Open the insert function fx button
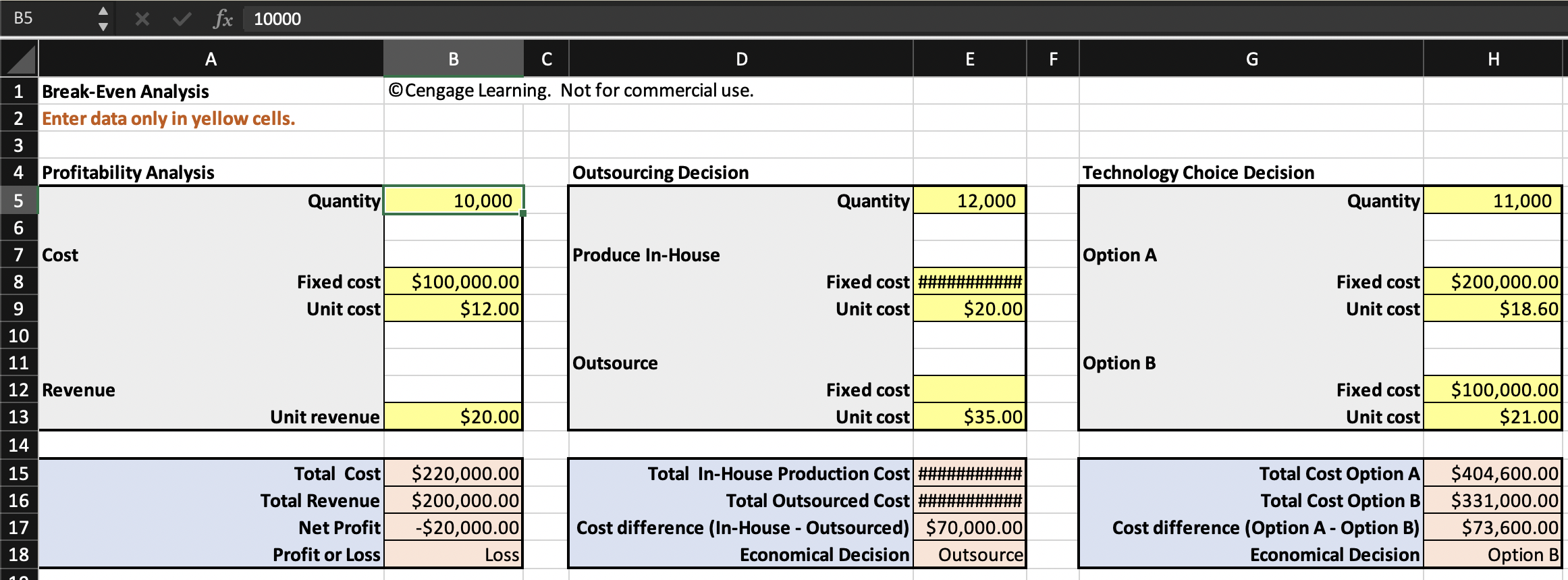 (x=223, y=19)
